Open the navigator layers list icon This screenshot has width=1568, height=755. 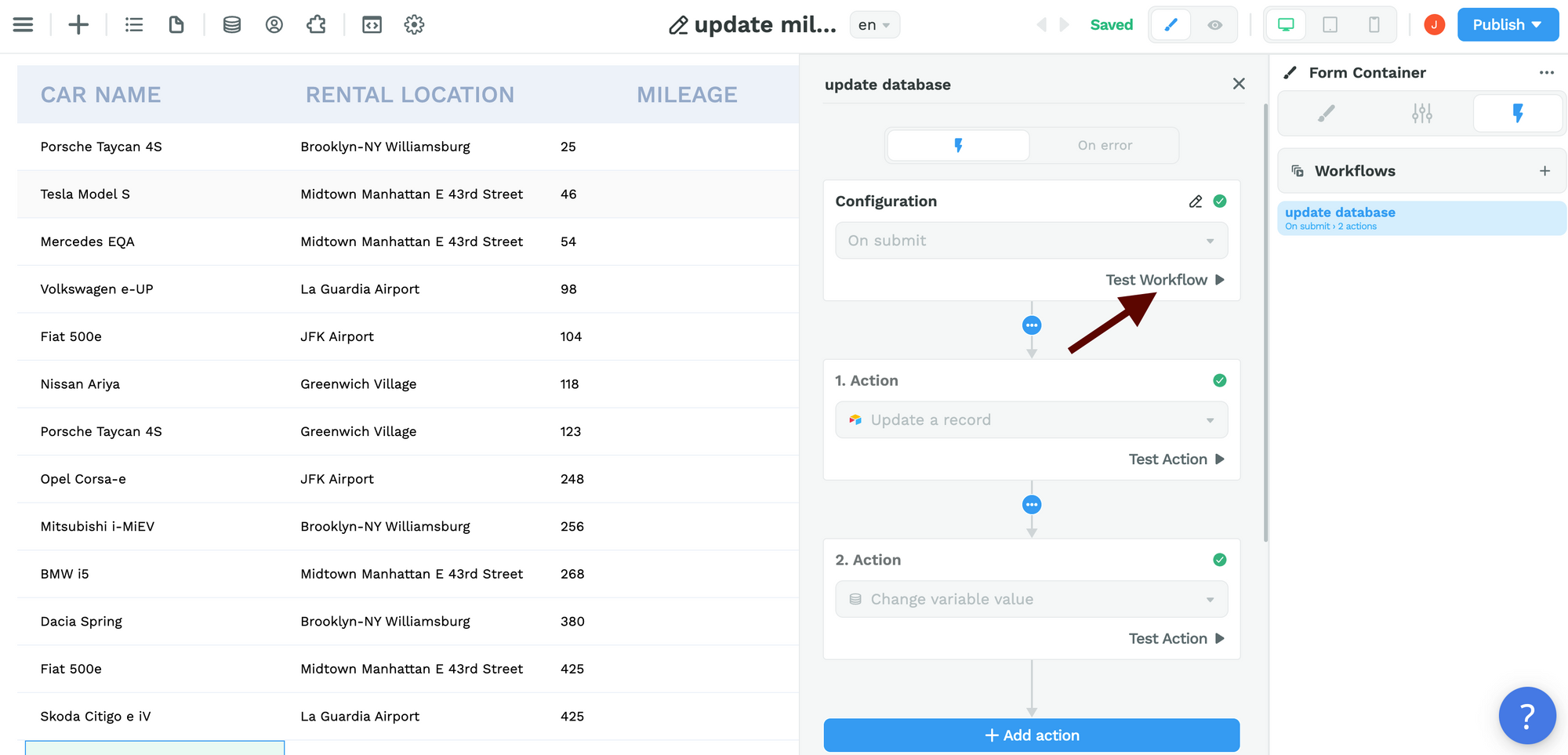point(134,25)
